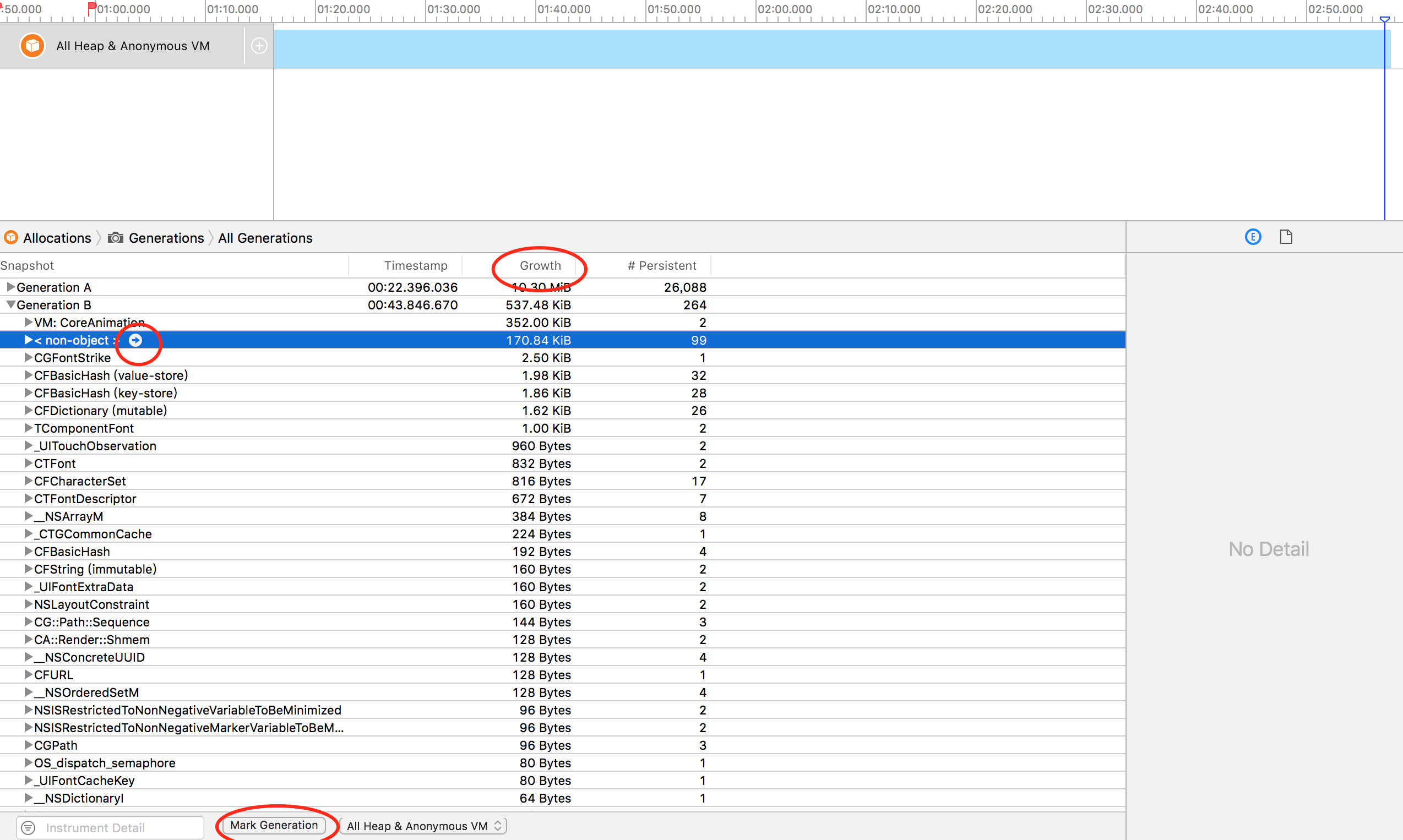
Task: Click the 02:00.000 mark on the time ruler
Action: point(785,9)
